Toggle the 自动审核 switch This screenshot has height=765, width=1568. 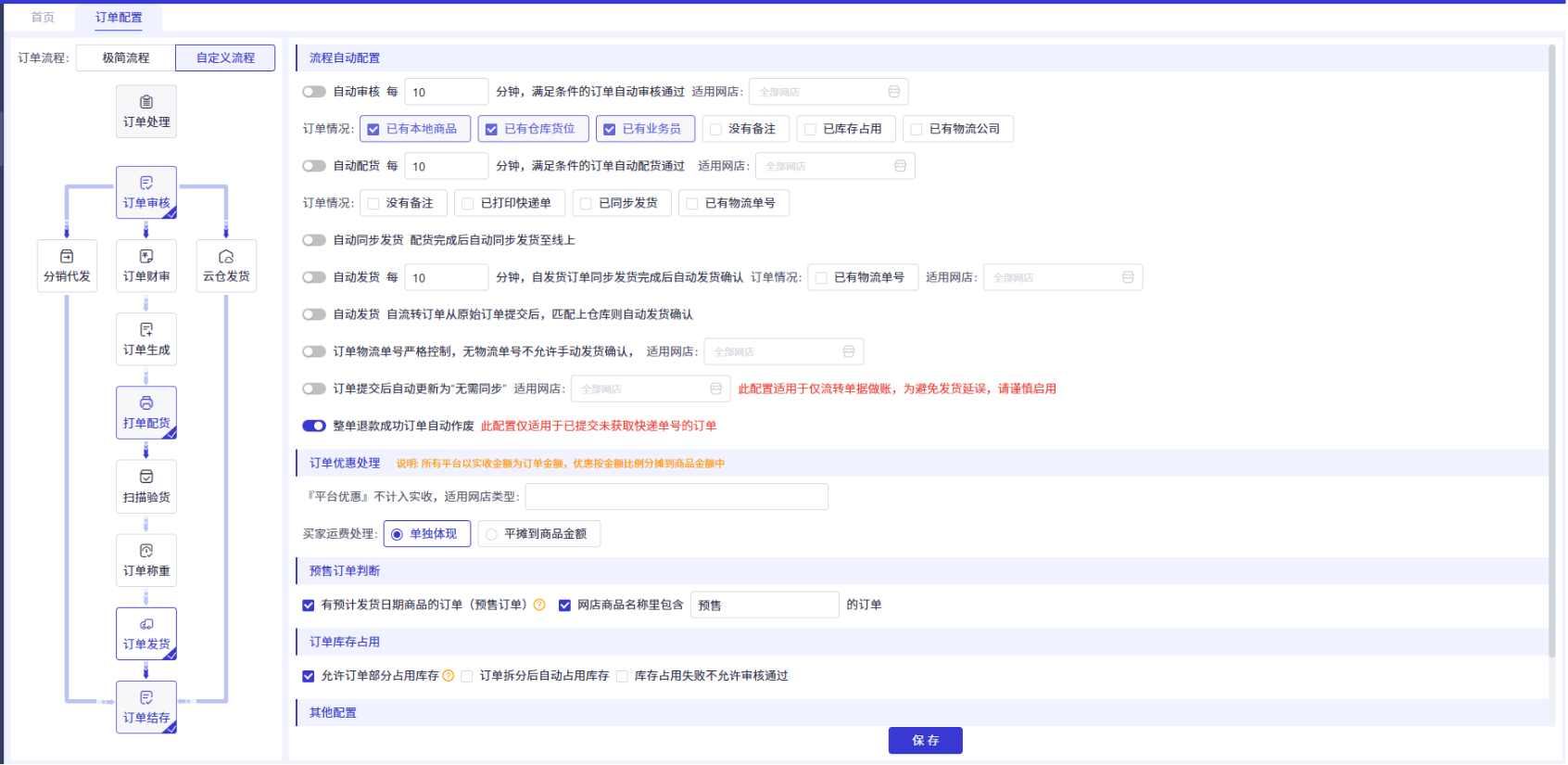coord(314,92)
